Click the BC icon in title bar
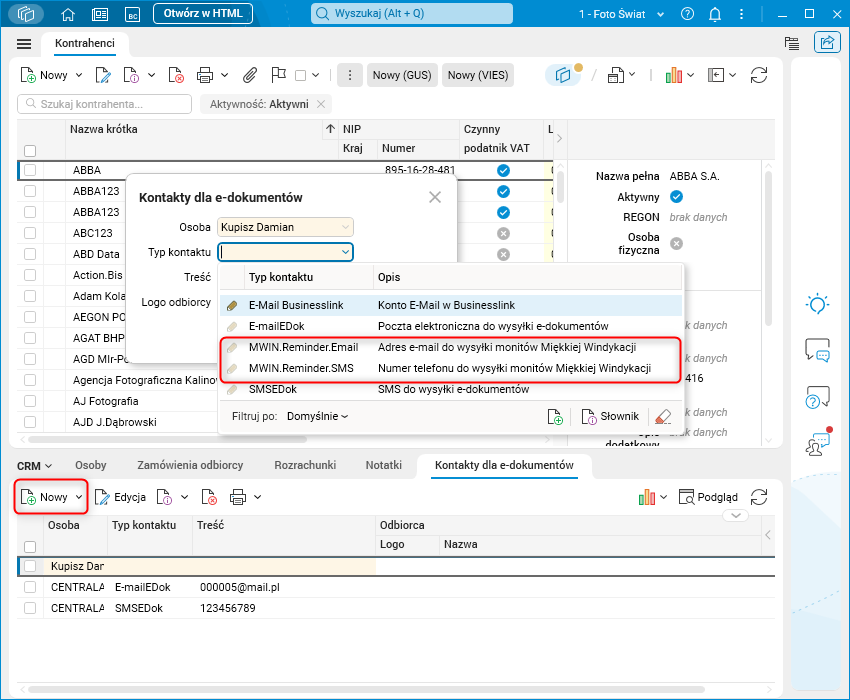 (133, 15)
